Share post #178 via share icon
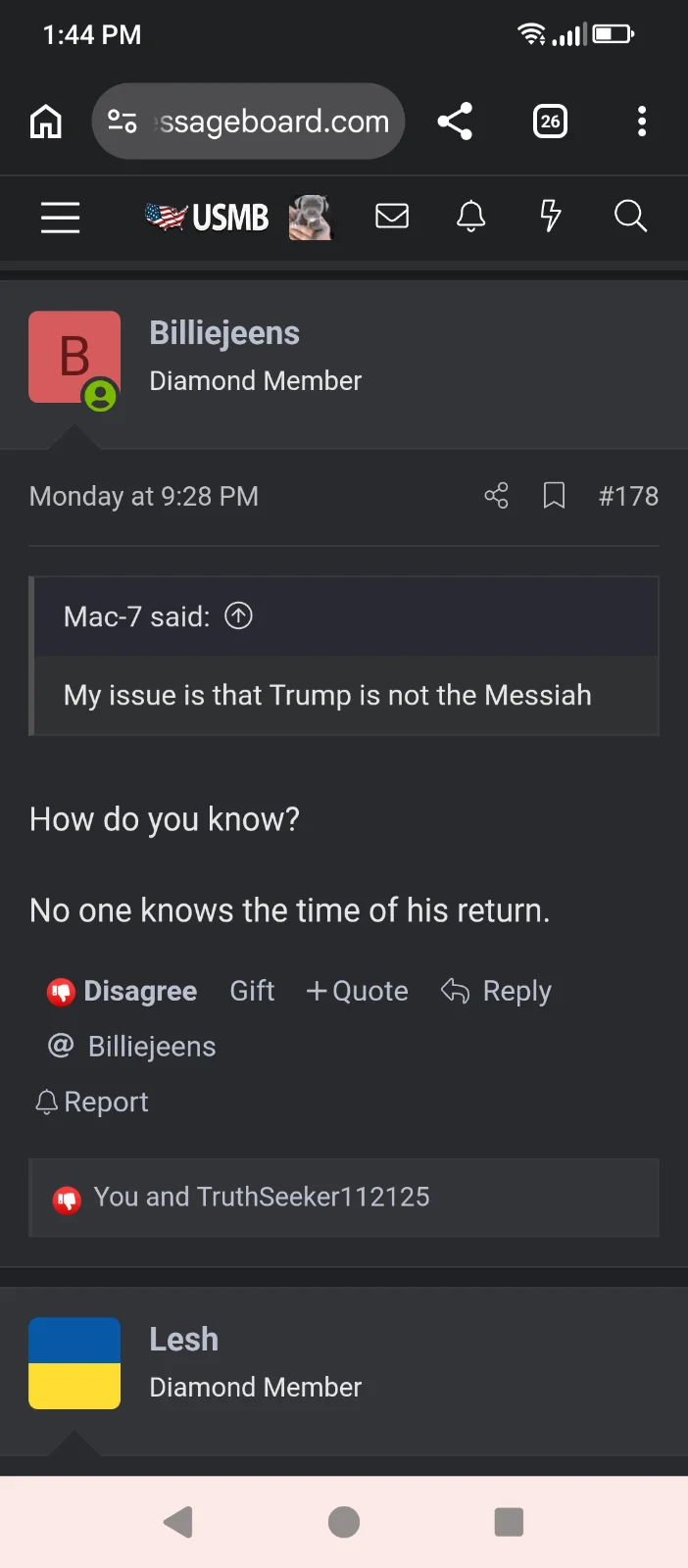 497,496
